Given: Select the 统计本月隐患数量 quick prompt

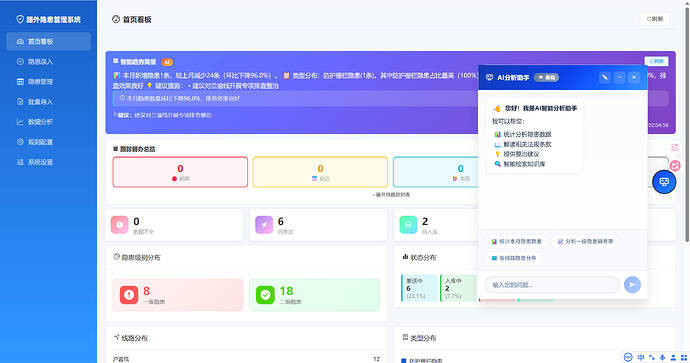Looking at the screenshot, I should click(x=517, y=242).
